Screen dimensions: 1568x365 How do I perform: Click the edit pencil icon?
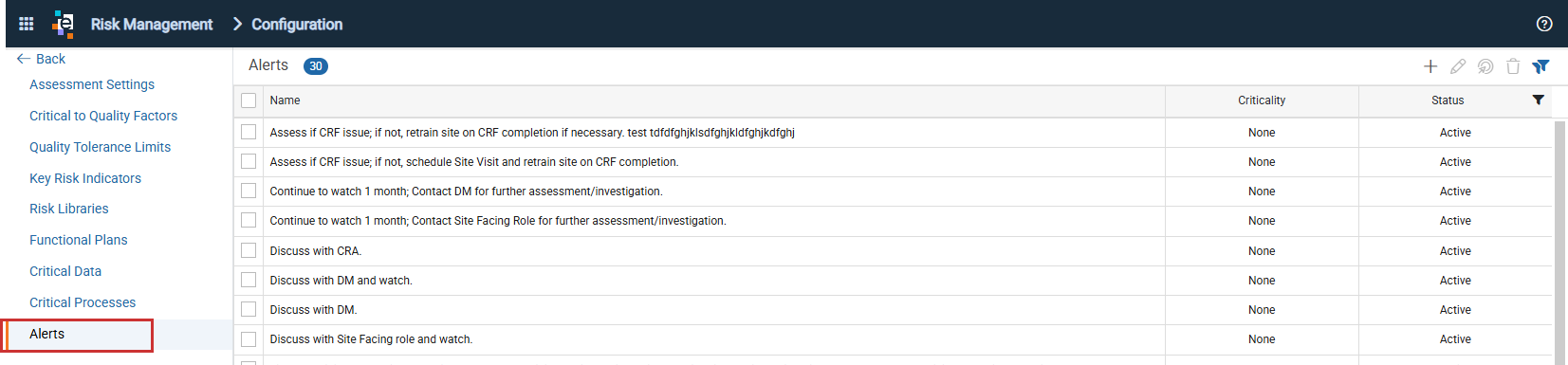tap(1458, 66)
